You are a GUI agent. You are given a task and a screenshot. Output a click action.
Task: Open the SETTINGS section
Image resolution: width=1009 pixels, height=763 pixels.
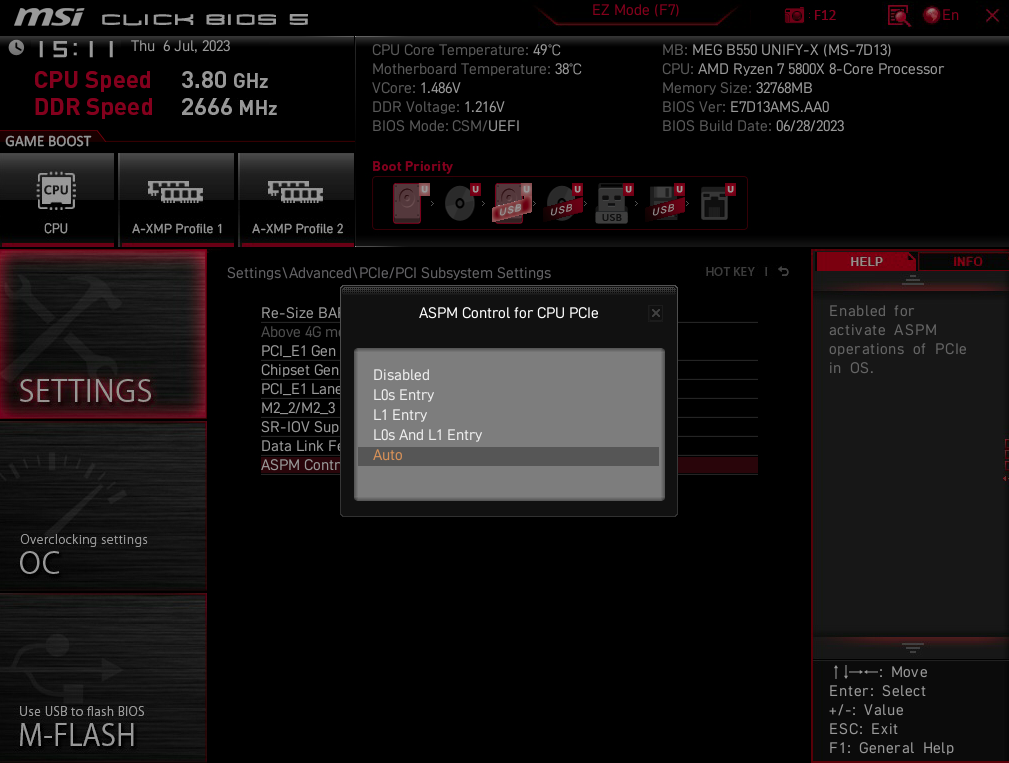pyautogui.click(x=103, y=334)
